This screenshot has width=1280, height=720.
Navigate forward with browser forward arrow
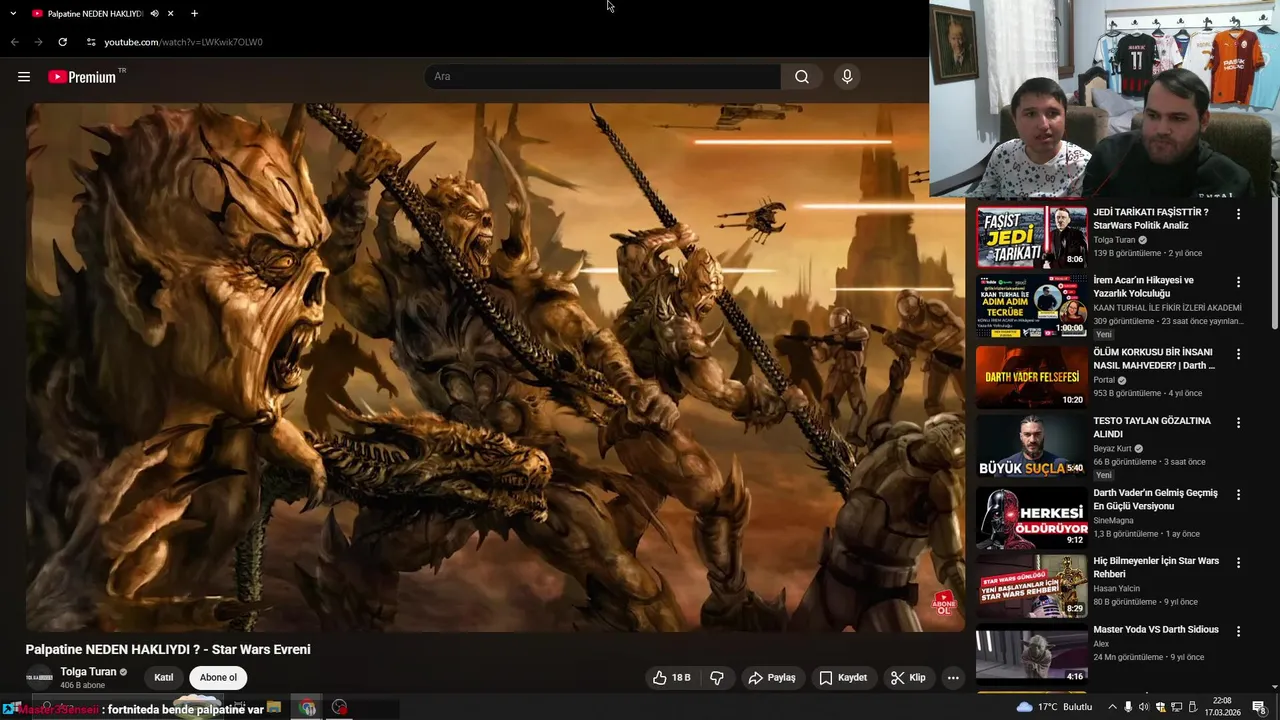pos(38,42)
